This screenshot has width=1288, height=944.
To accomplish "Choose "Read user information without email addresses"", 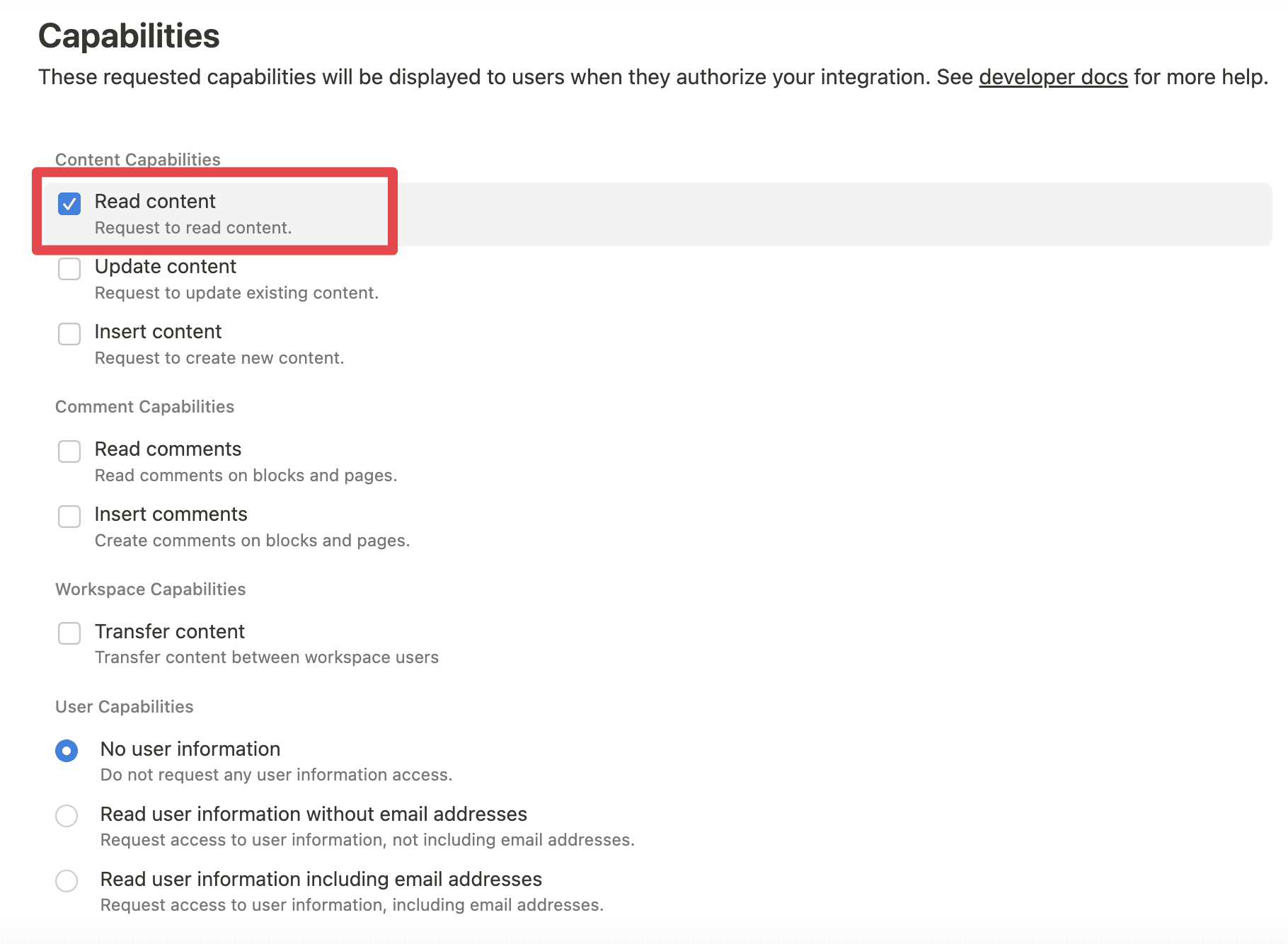I will [67, 816].
